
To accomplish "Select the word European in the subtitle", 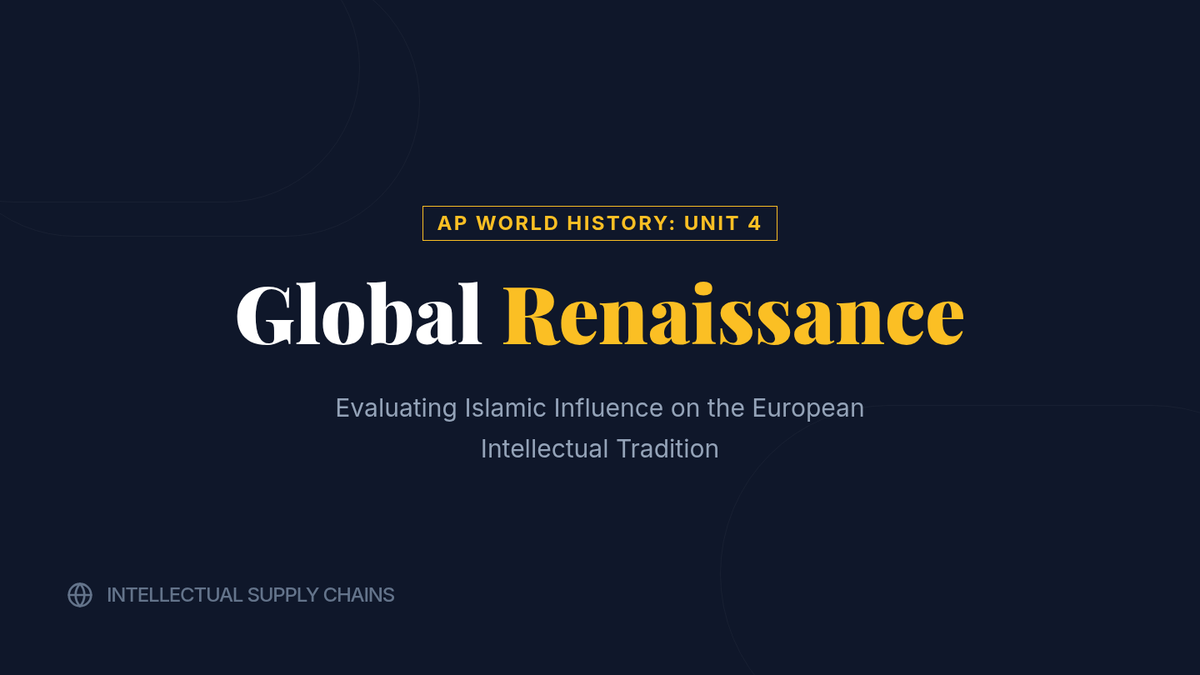I will point(808,408).
